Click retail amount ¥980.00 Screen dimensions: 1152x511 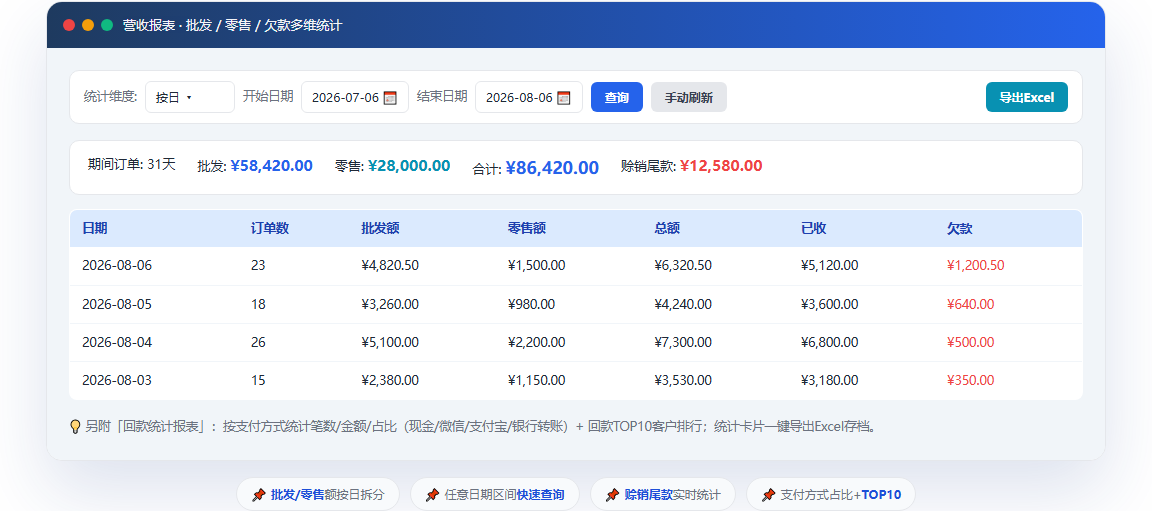[531, 304]
